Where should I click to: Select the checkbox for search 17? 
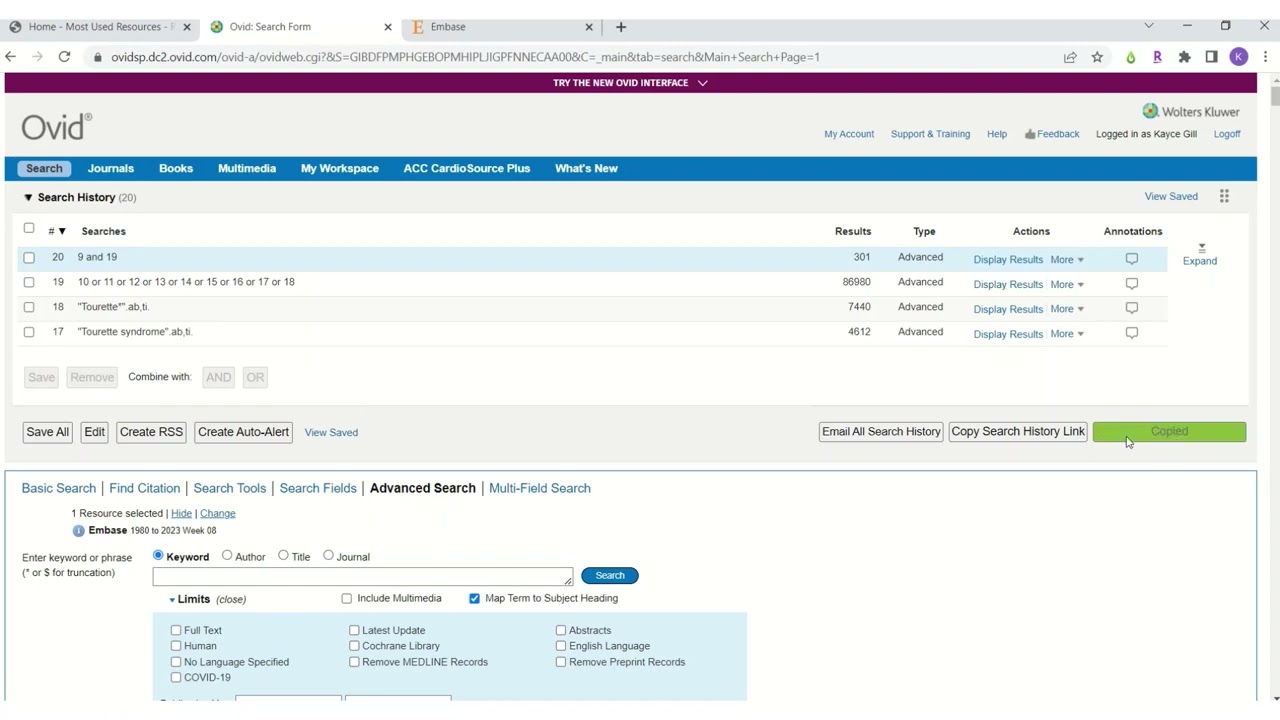(29, 332)
